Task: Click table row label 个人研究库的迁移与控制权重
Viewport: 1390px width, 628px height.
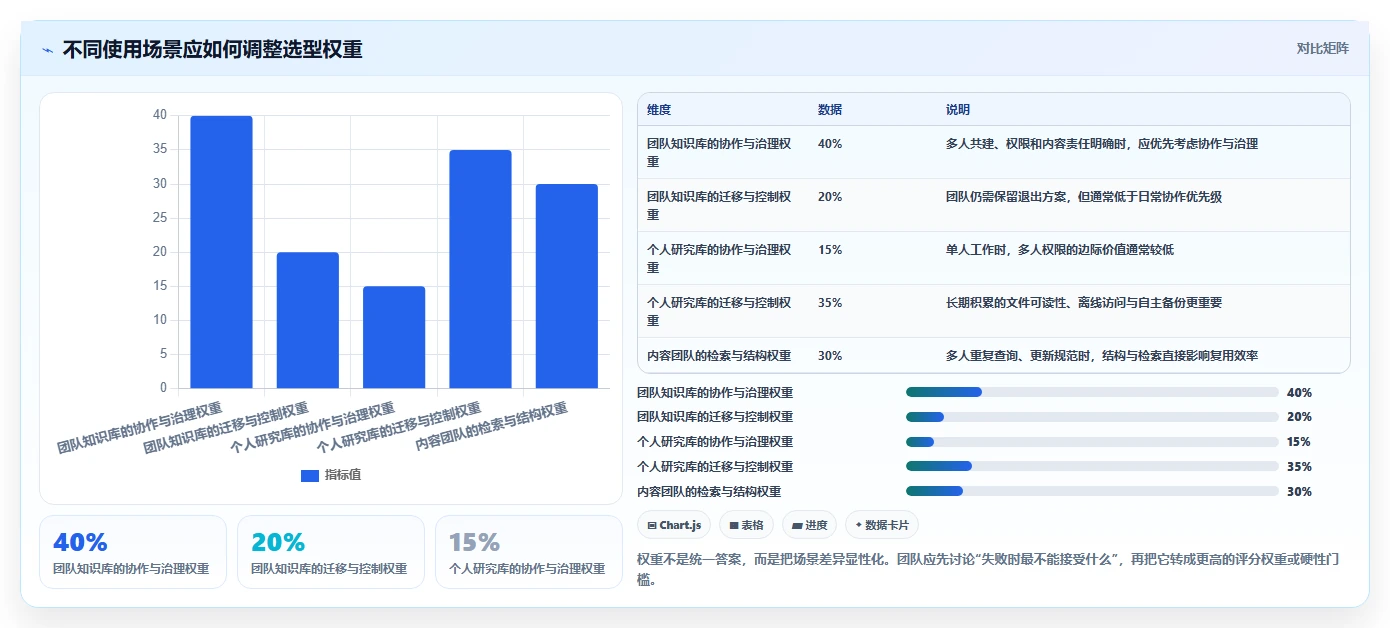Action: click(719, 312)
